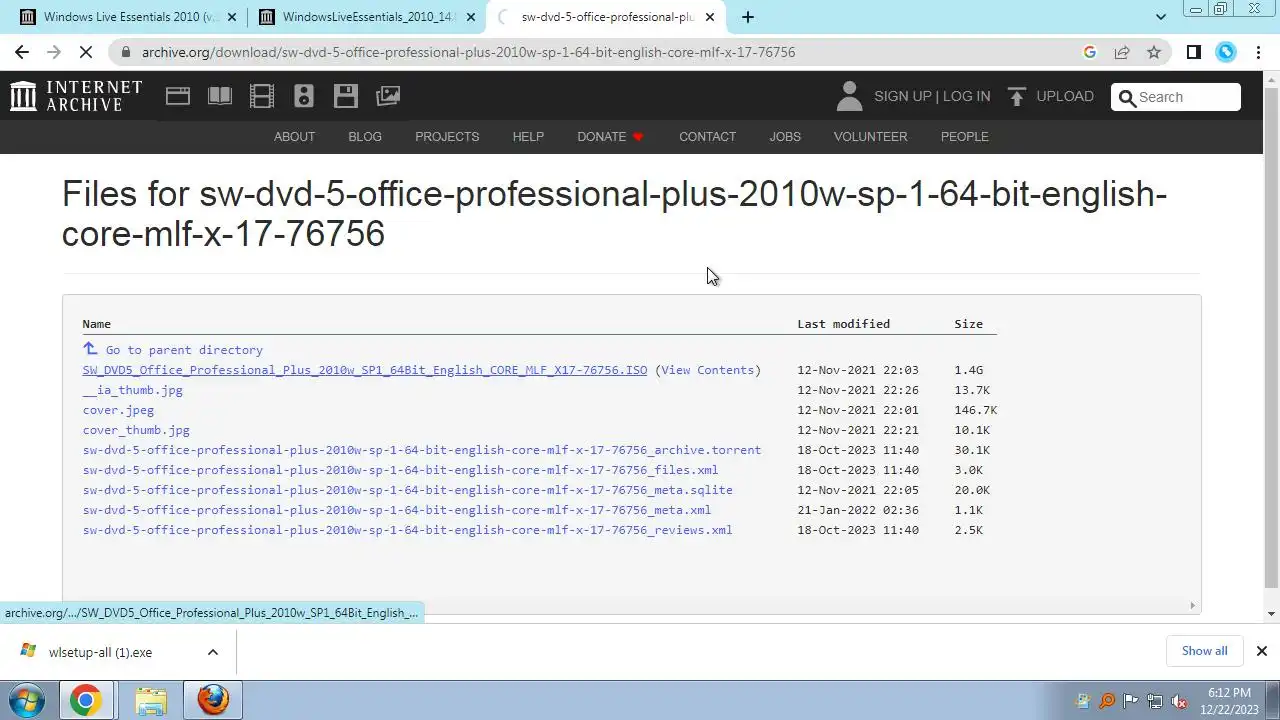
Task: Open the cover.jpeg file
Action: pyautogui.click(x=118, y=410)
